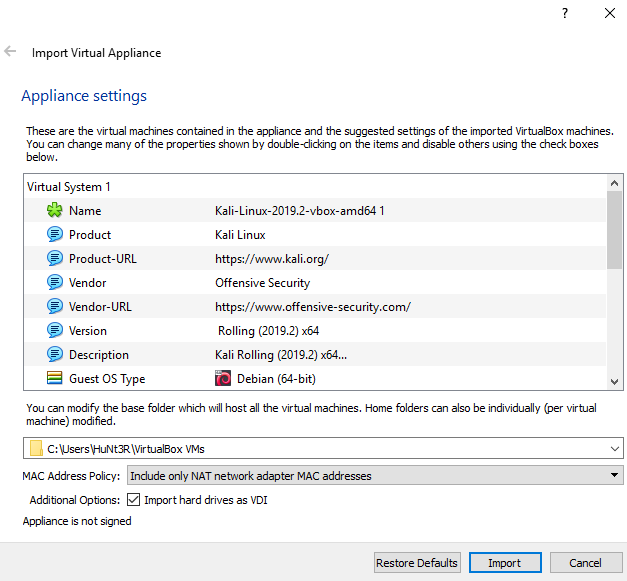Click the Description label

click(99, 355)
